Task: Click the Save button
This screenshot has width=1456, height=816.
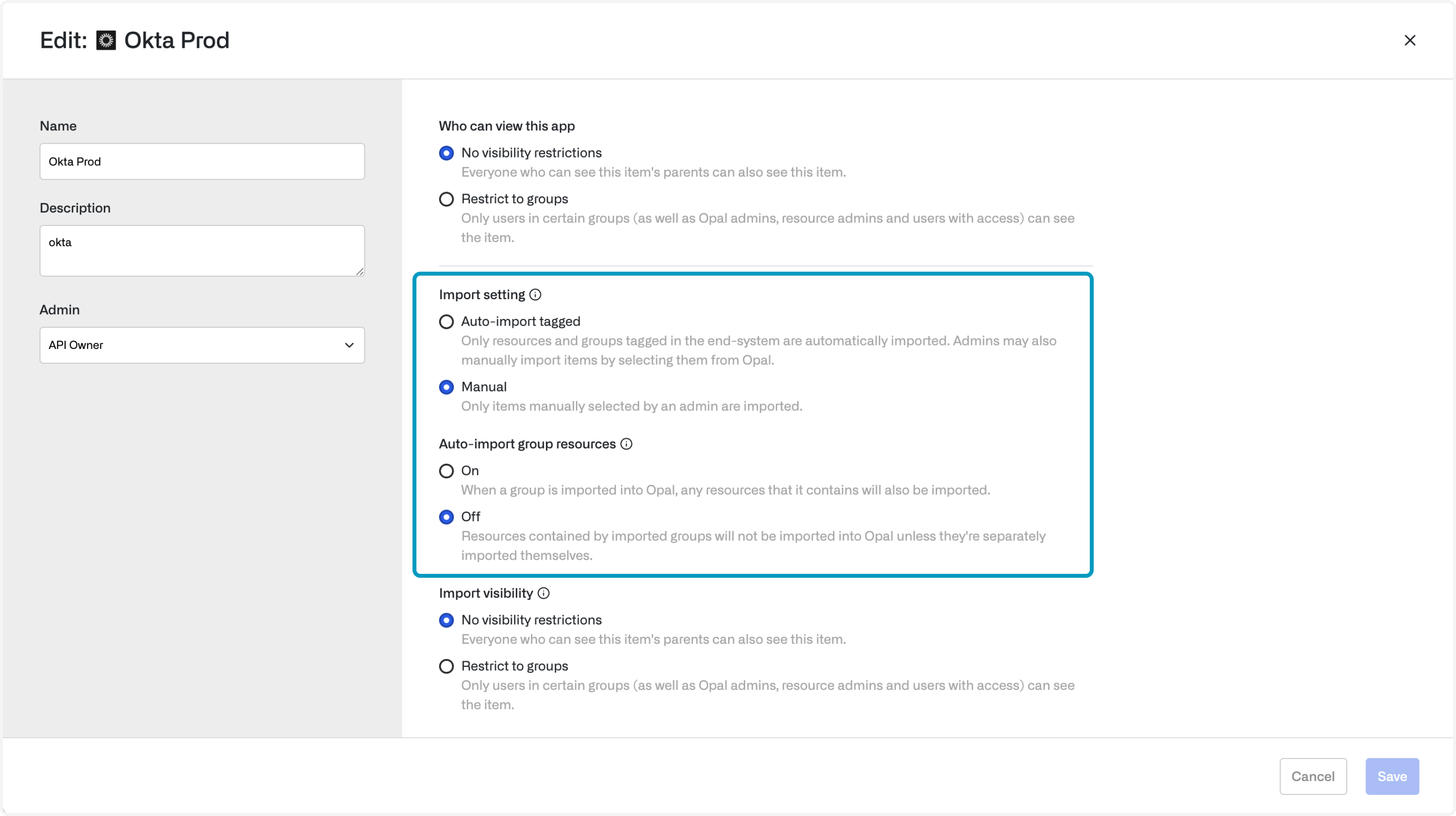Action: [x=1392, y=776]
